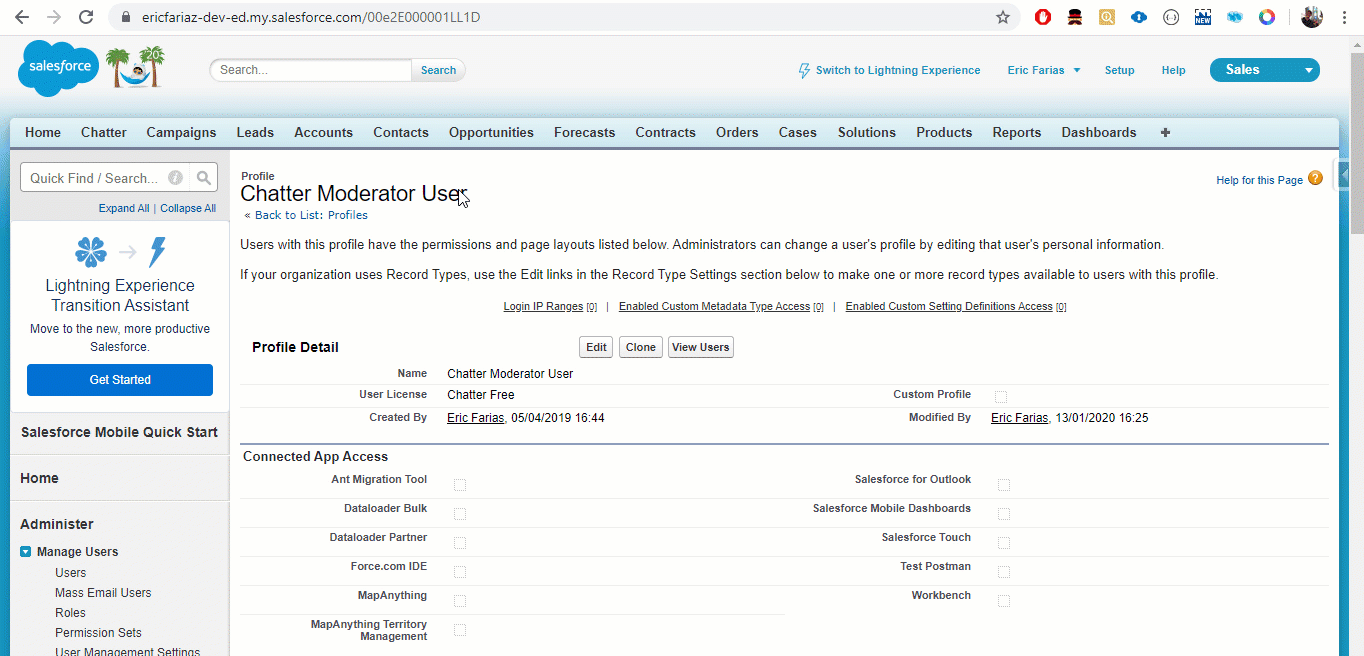Click the lightning bolt Lightning Experience icon
The image size is (1364, 656).
point(804,70)
